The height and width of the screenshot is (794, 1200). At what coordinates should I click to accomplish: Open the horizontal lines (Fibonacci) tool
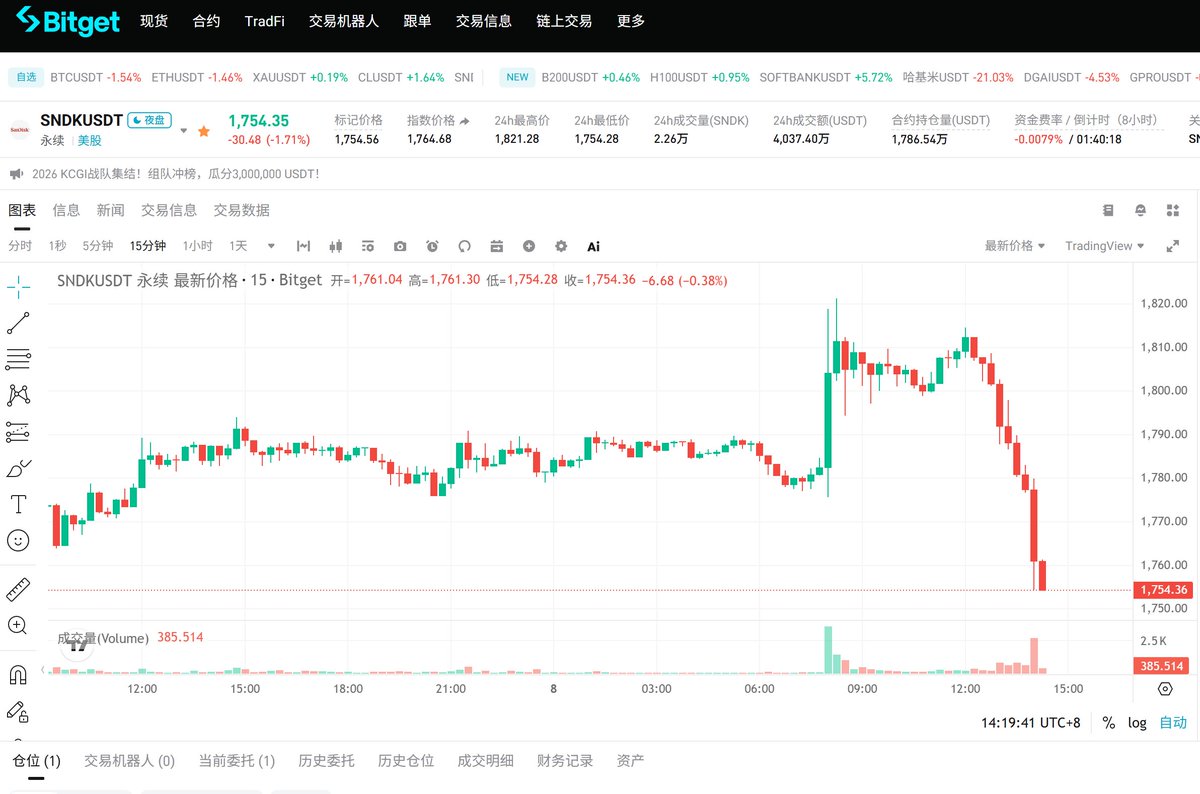pyautogui.click(x=18, y=359)
